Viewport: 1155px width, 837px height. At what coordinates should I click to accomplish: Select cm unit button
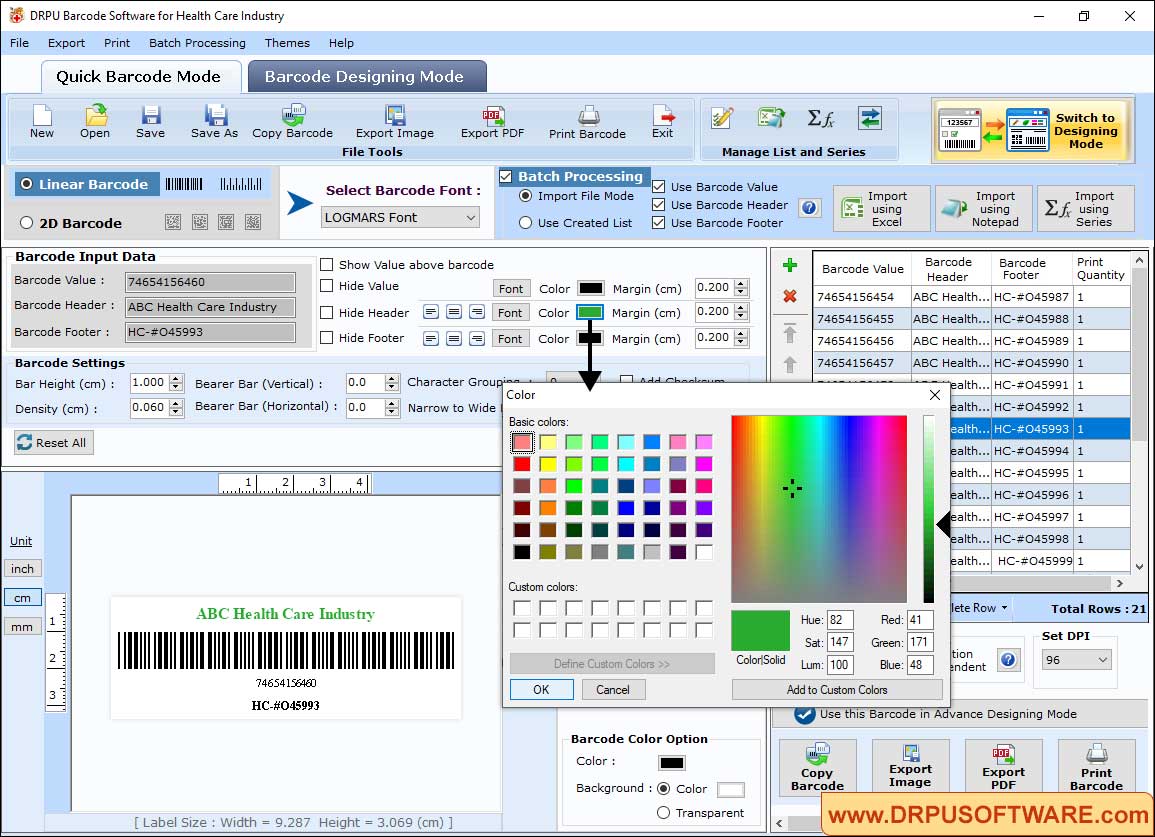point(23,598)
